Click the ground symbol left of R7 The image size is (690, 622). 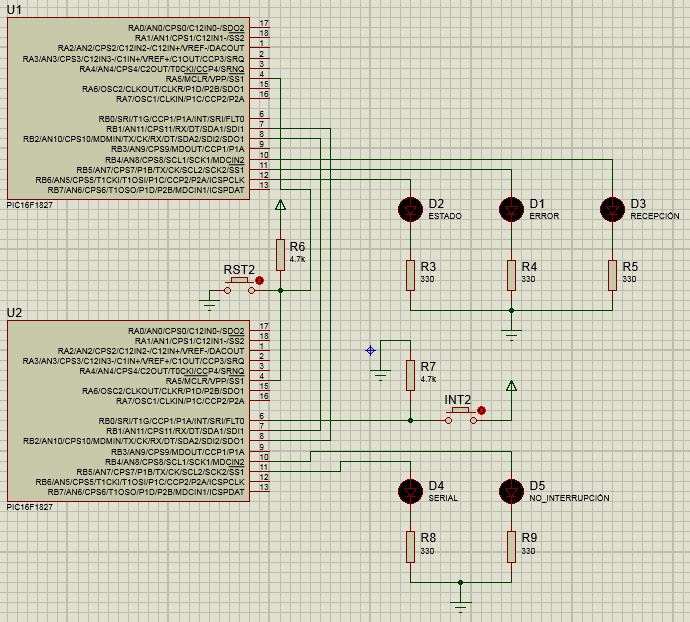[380, 375]
